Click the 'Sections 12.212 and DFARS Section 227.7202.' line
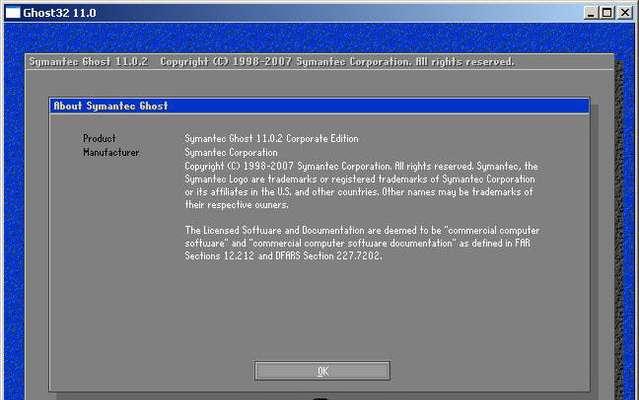This screenshot has height=400, width=639. pyautogui.click(x=283, y=256)
